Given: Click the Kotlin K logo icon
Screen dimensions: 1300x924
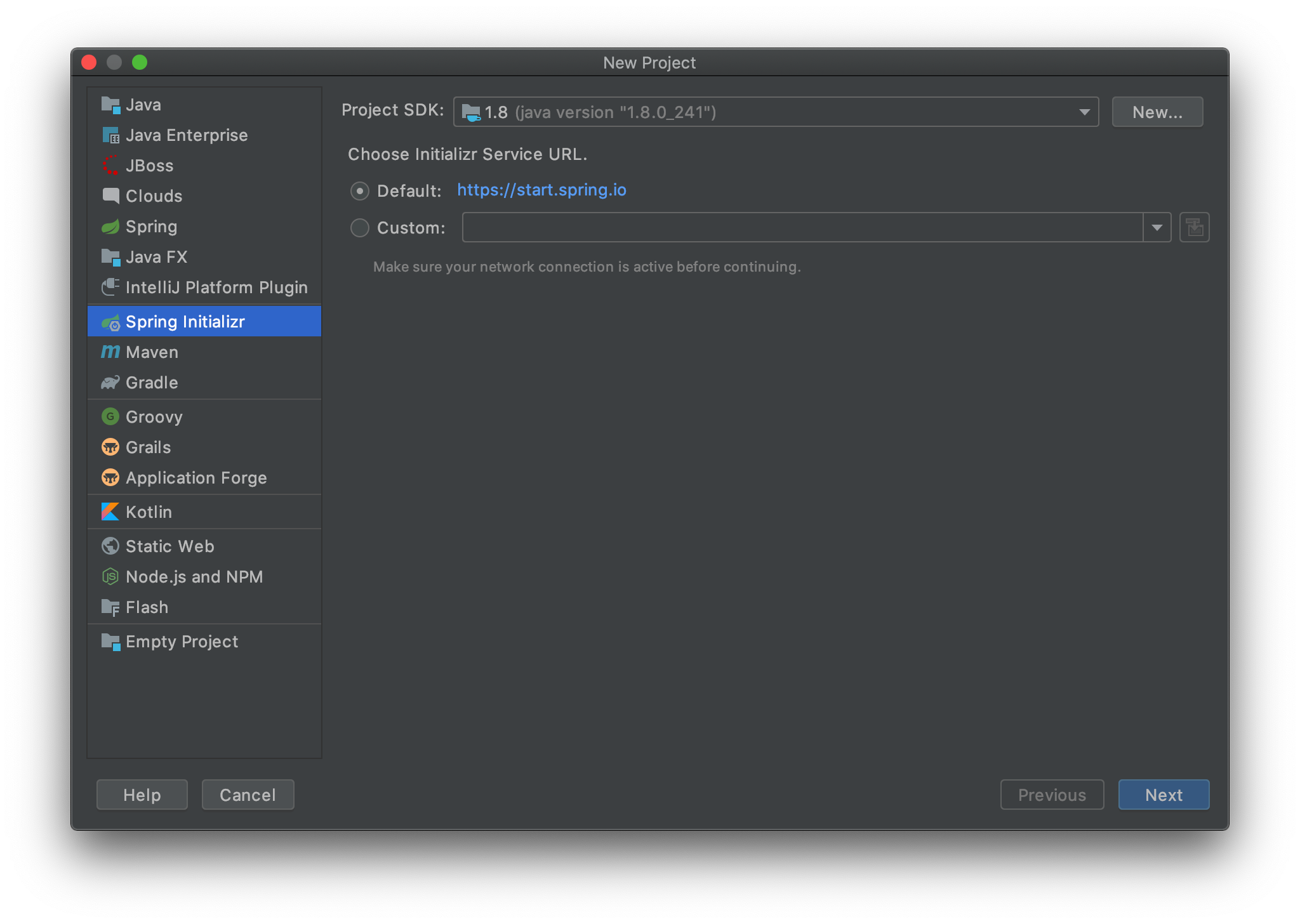Looking at the screenshot, I should coord(110,511).
